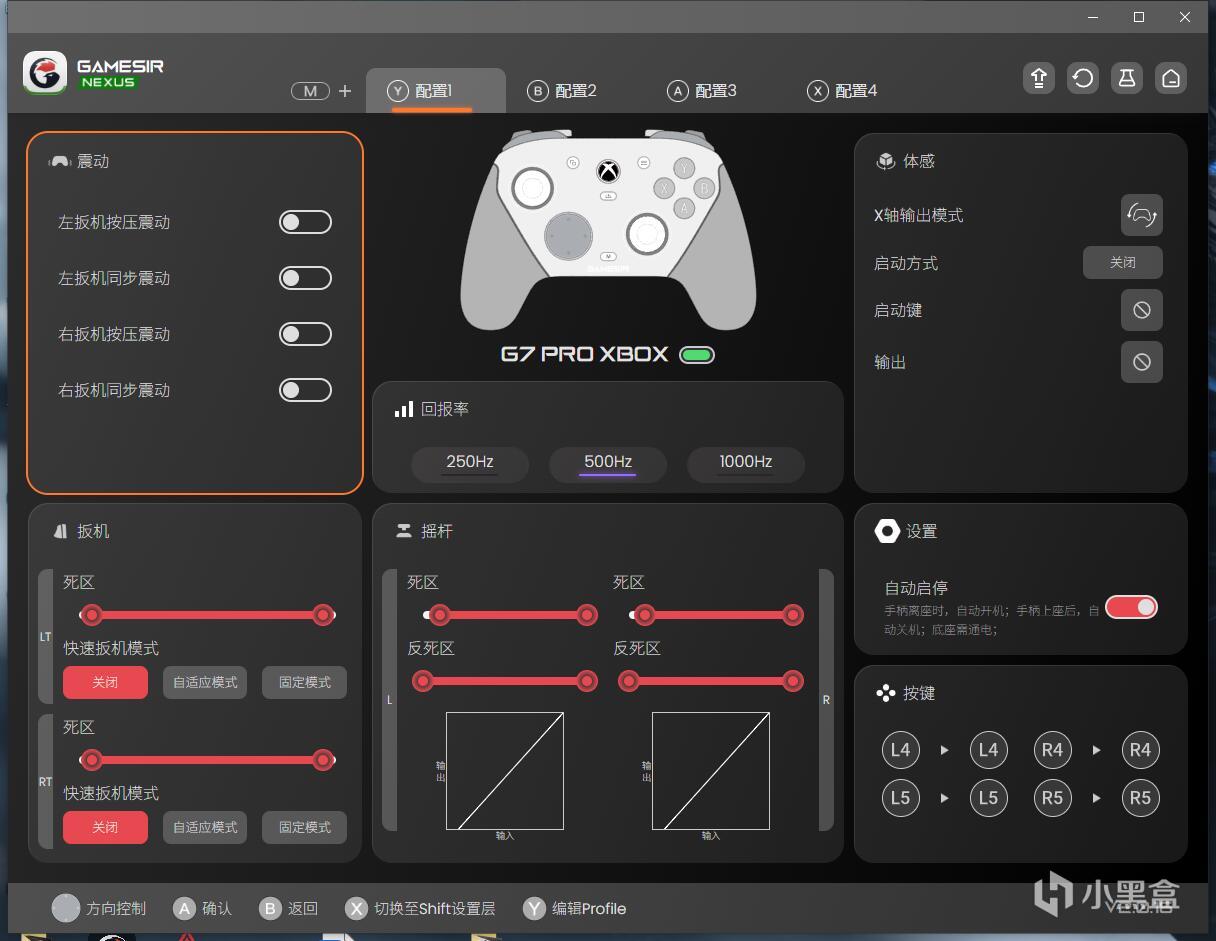The width and height of the screenshot is (1216, 941).
Task: Click the LT deadzone slider left handle
Action: pos(92,615)
